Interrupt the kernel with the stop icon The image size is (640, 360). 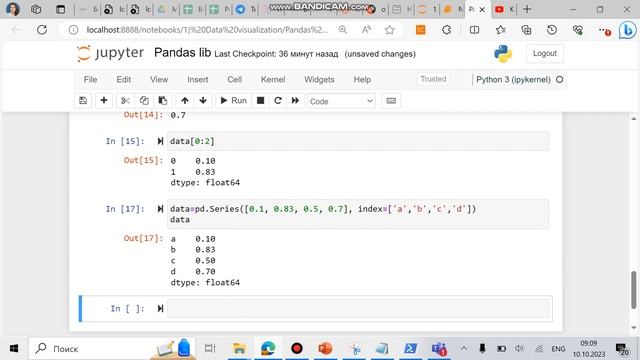click(x=260, y=101)
